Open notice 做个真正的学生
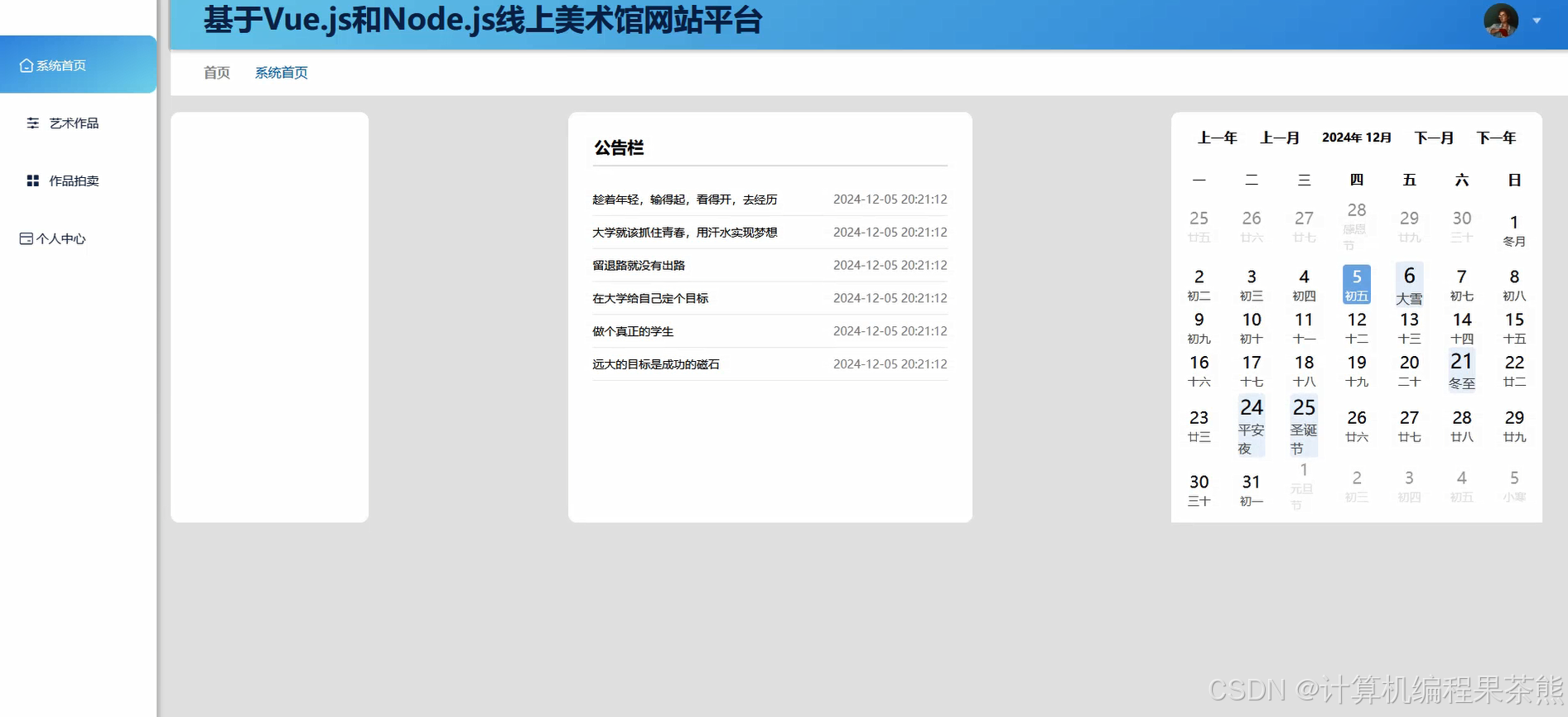Image resolution: width=1568 pixels, height=717 pixels. [633, 331]
